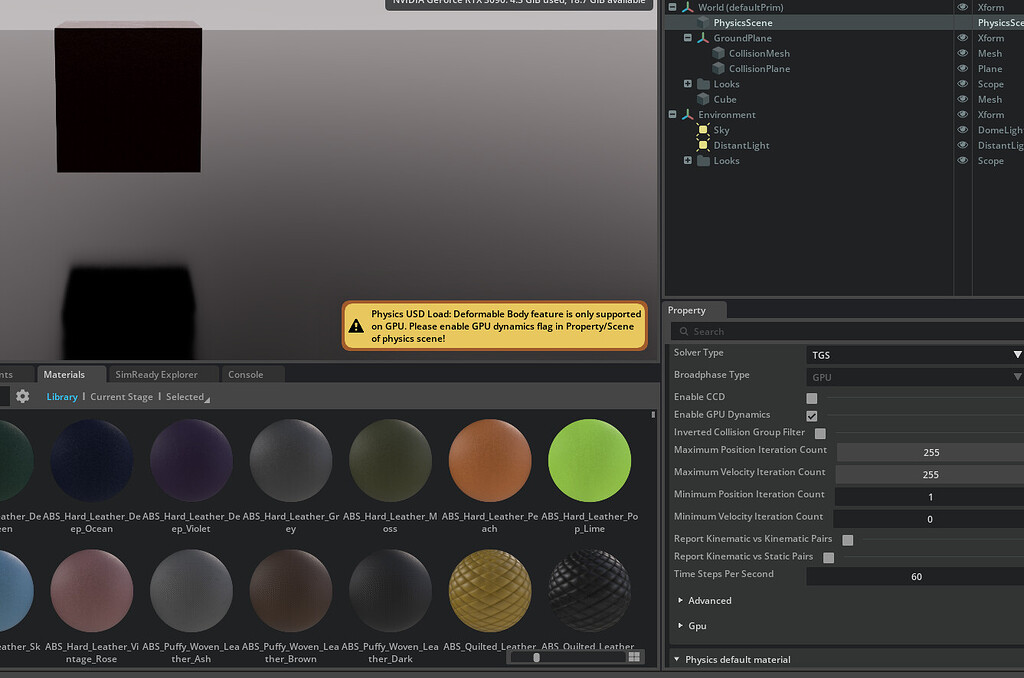Screen dimensions: 1024x678
Task: Click the DistantLight icon in the stage tree
Action: (x=705, y=145)
